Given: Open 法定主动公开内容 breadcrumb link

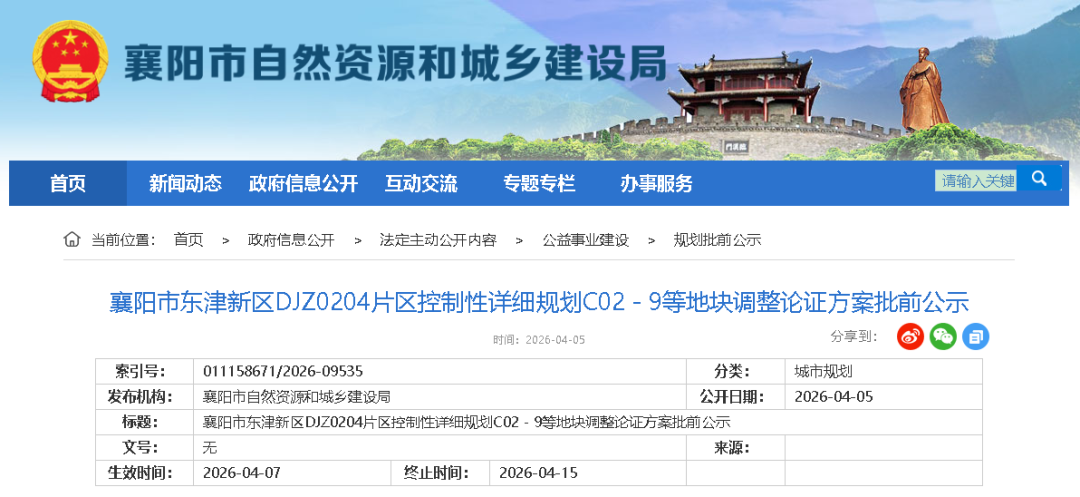Looking at the screenshot, I should pyautogui.click(x=438, y=240).
